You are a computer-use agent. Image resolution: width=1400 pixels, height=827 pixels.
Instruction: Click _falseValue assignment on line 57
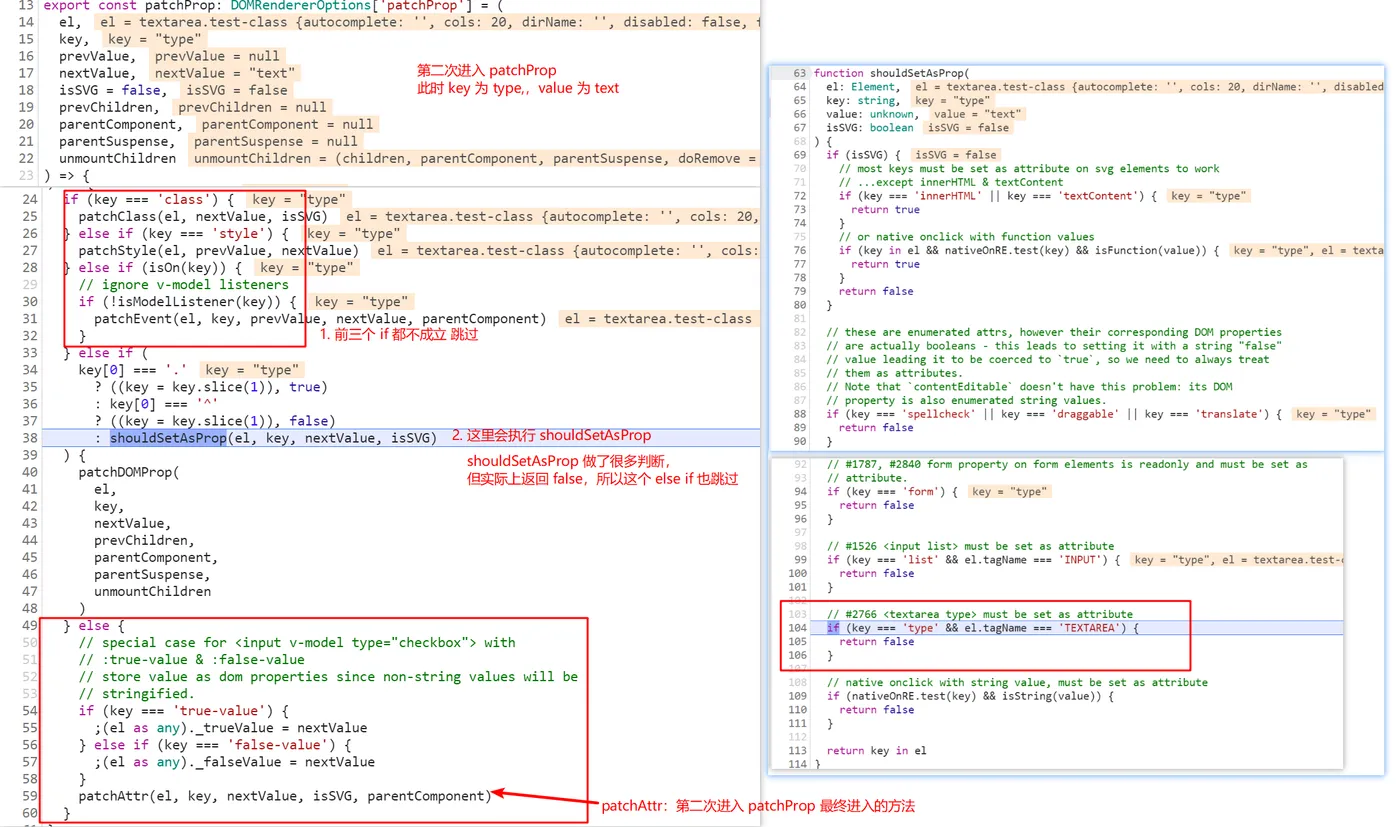[x=235, y=761]
